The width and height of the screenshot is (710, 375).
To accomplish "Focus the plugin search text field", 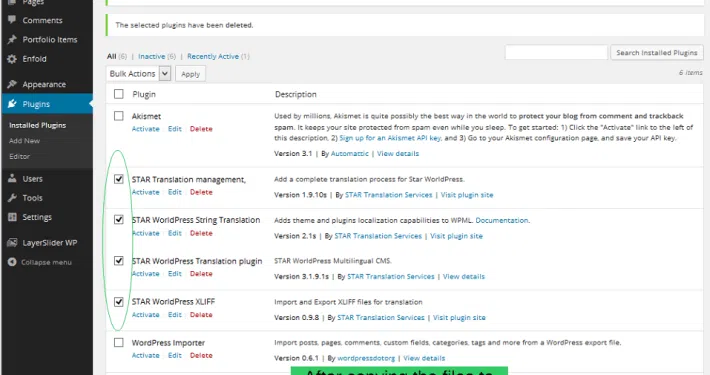I will tap(556, 53).
